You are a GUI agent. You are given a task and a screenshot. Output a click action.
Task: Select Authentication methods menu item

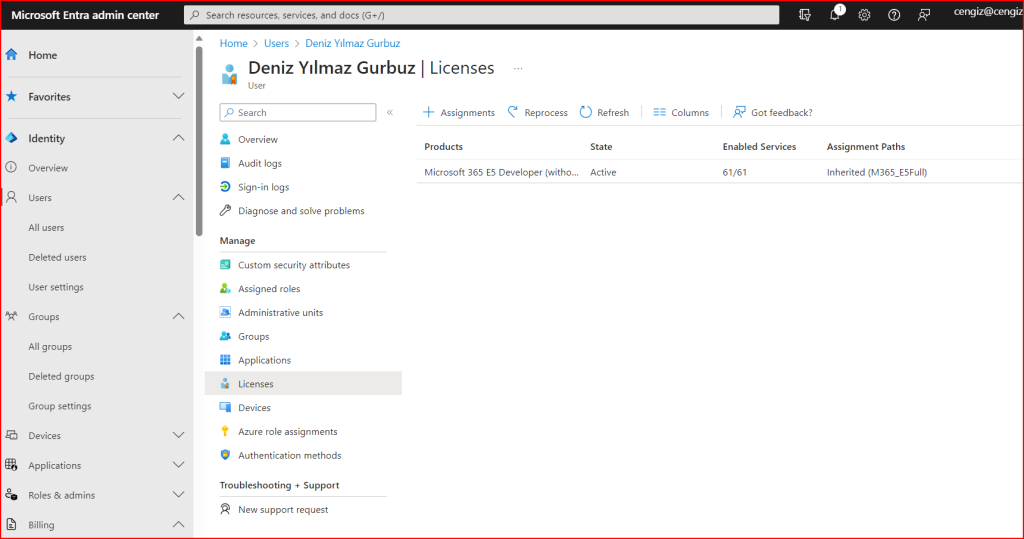click(289, 455)
